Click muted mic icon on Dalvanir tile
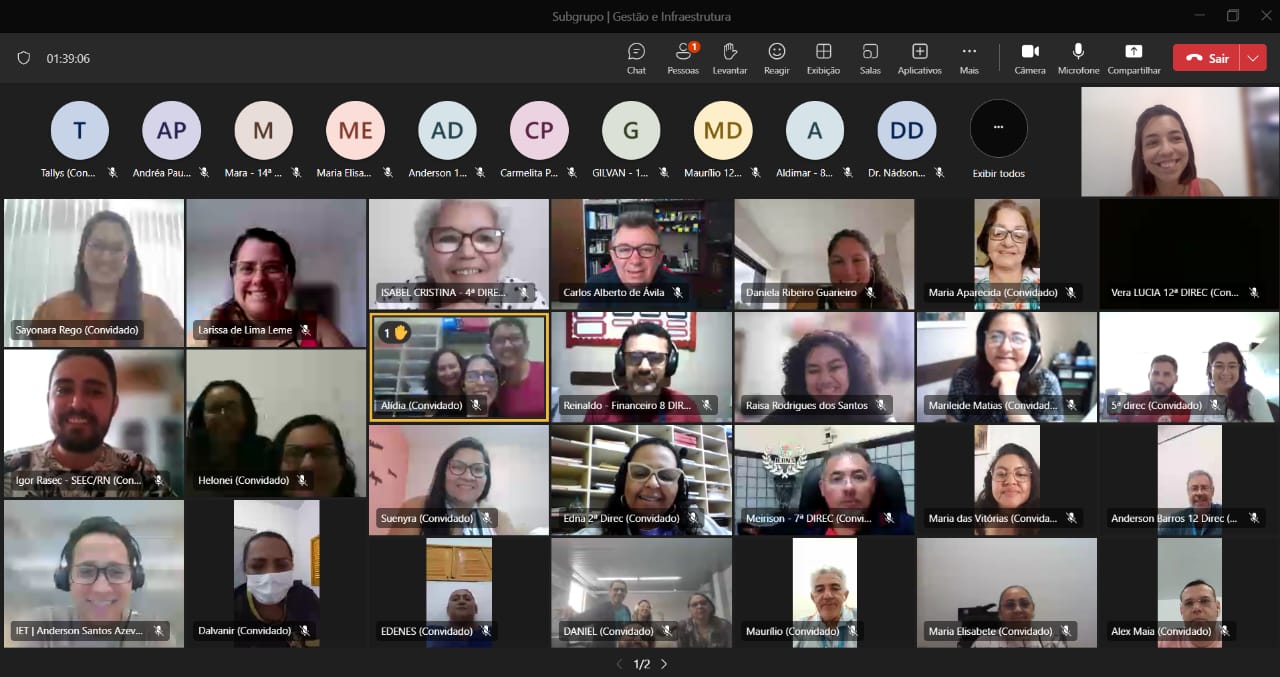This screenshot has height=677, width=1280. pyautogui.click(x=305, y=631)
